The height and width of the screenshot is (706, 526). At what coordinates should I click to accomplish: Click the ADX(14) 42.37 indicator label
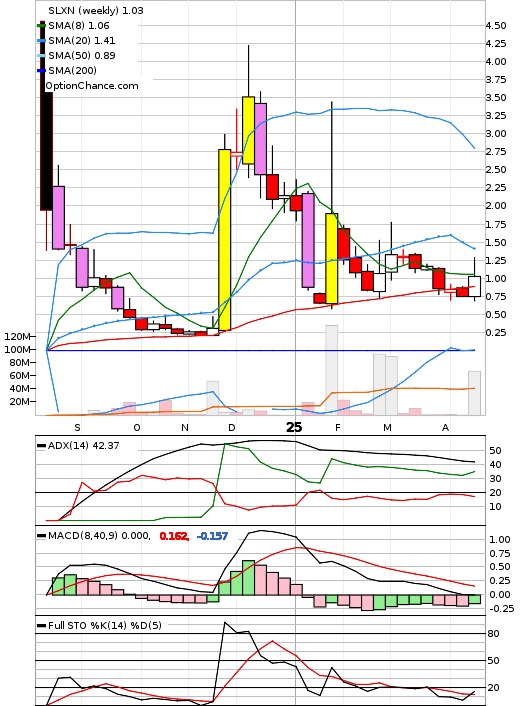click(84, 445)
